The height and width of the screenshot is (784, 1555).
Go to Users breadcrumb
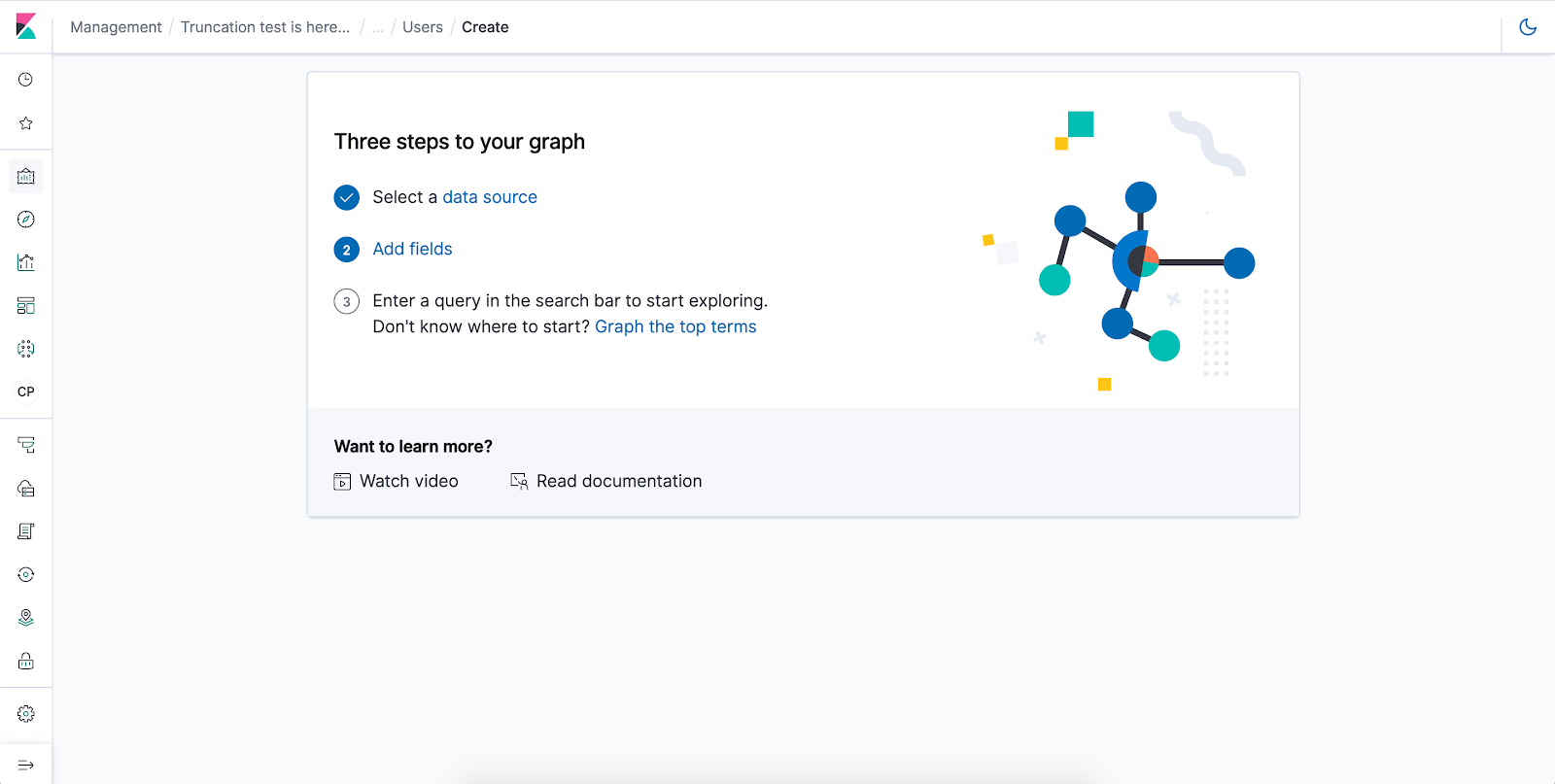point(423,27)
